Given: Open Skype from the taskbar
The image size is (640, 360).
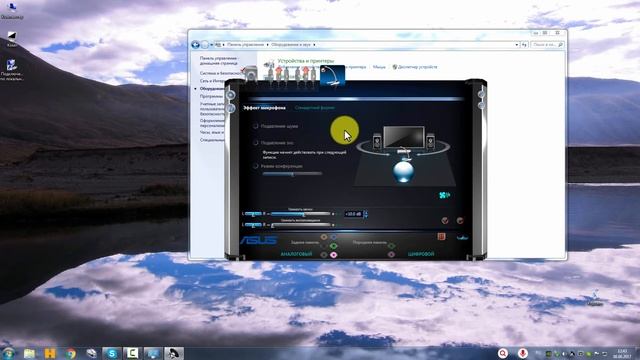Looking at the screenshot, I should pyautogui.click(x=111, y=353).
